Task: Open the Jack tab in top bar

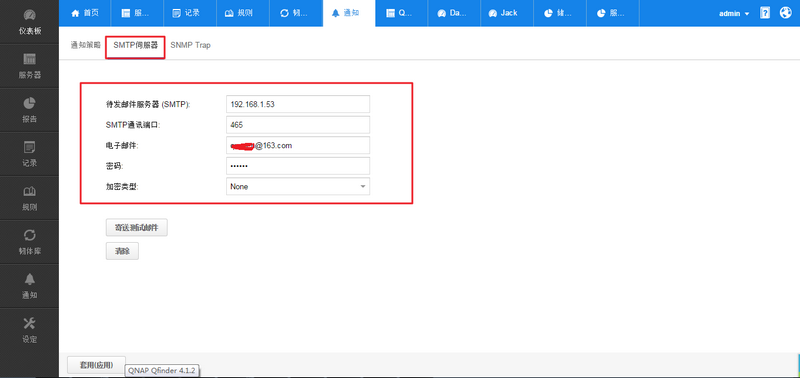Action: [507, 13]
